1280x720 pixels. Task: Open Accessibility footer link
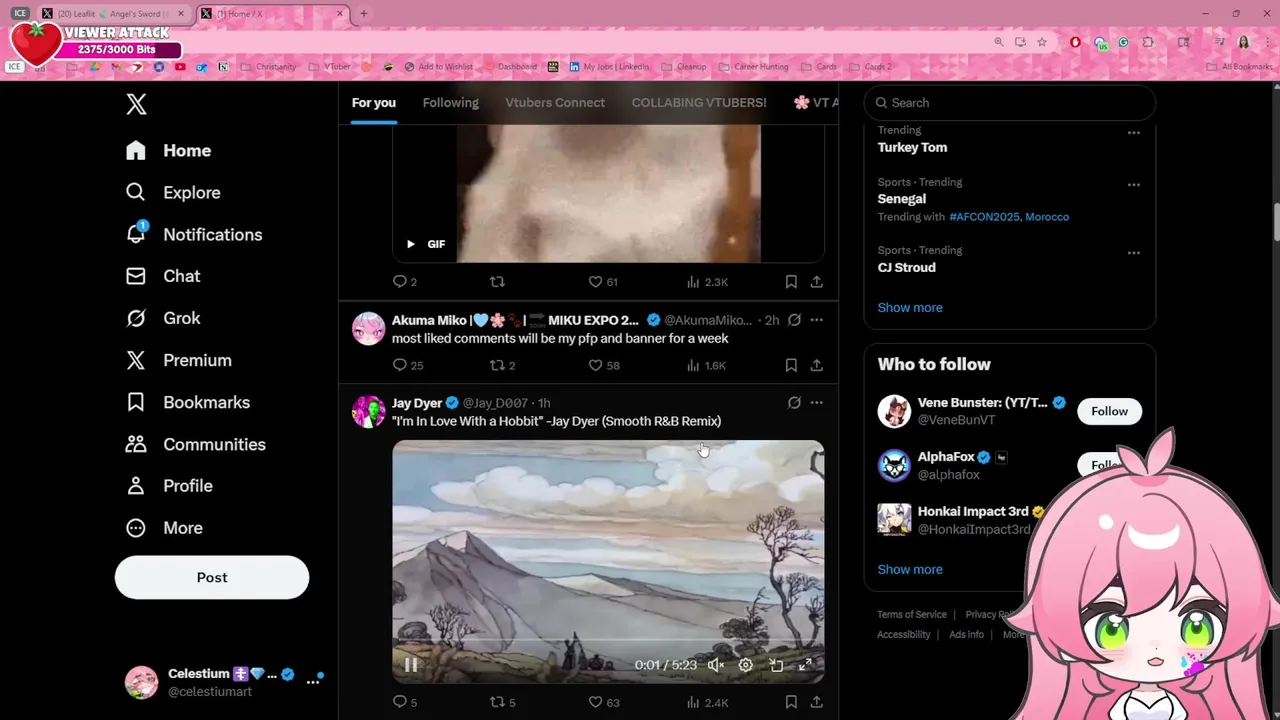[x=904, y=634]
